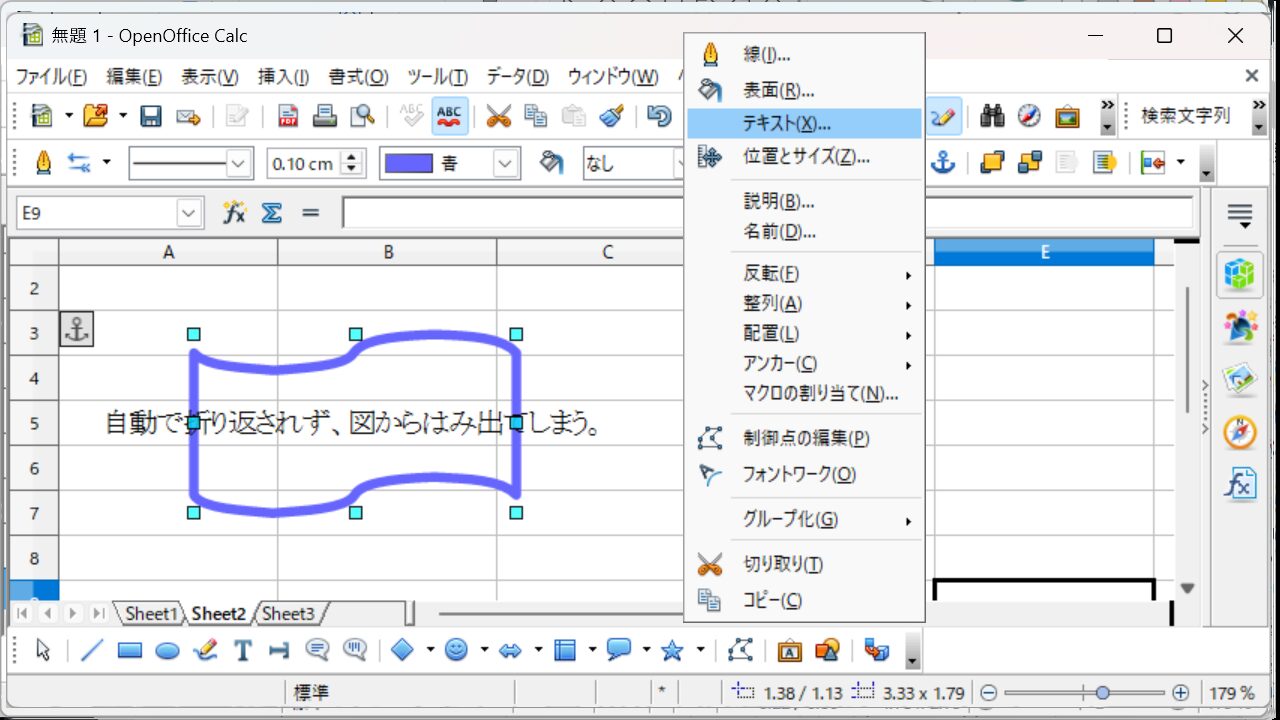The width and height of the screenshot is (1280, 720).
Task: Open Find & Replace binoculars icon
Action: click(992, 116)
